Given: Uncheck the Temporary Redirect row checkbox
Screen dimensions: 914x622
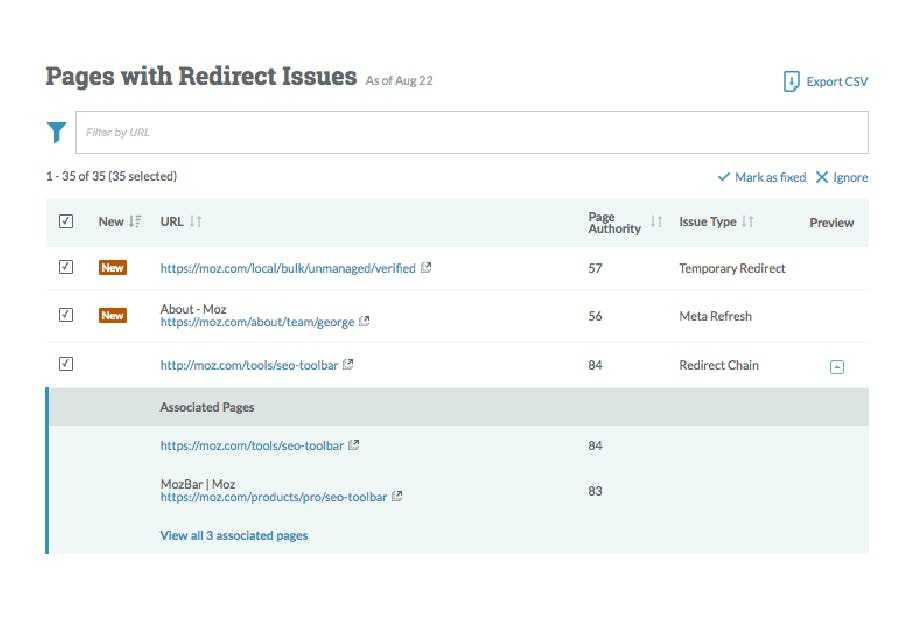Looking at the screenshot, I should click(65, 266).
